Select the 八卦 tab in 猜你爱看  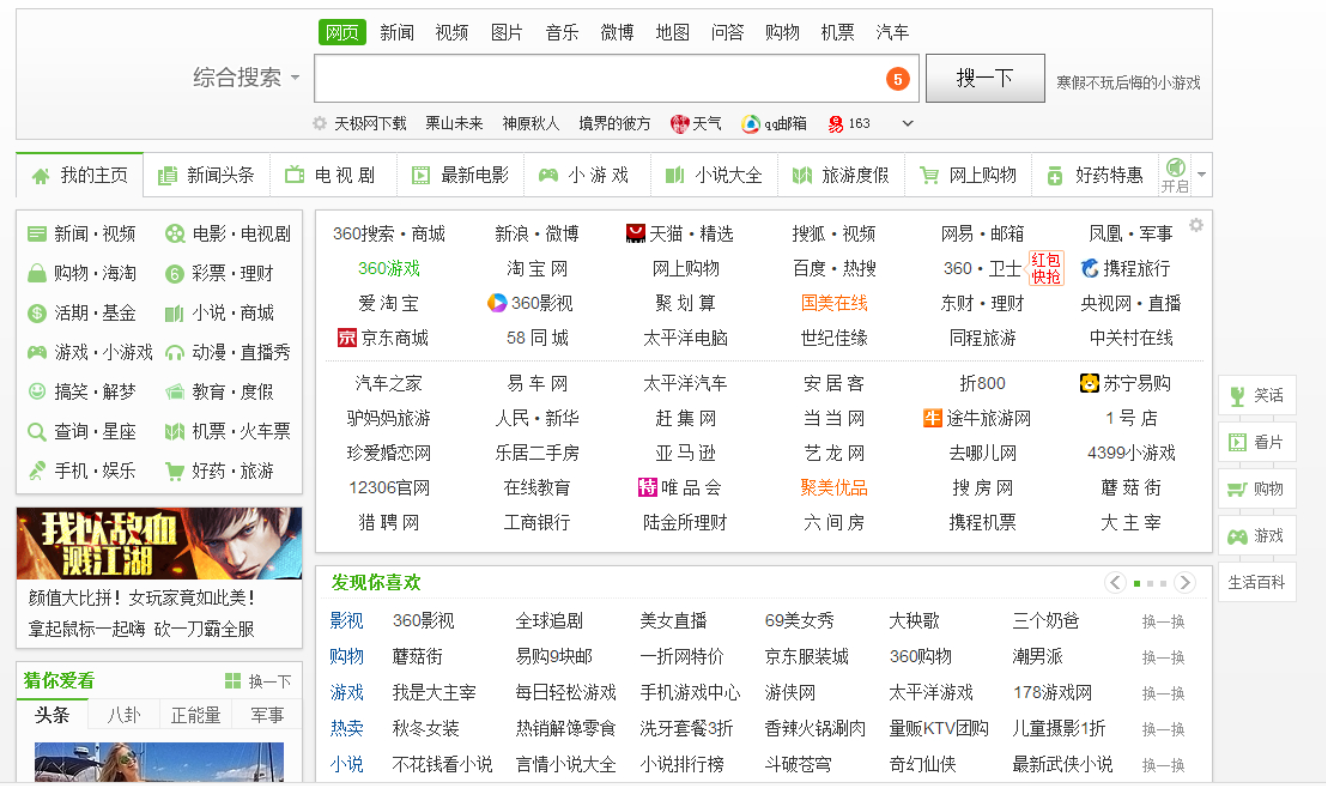coord(124,715)
